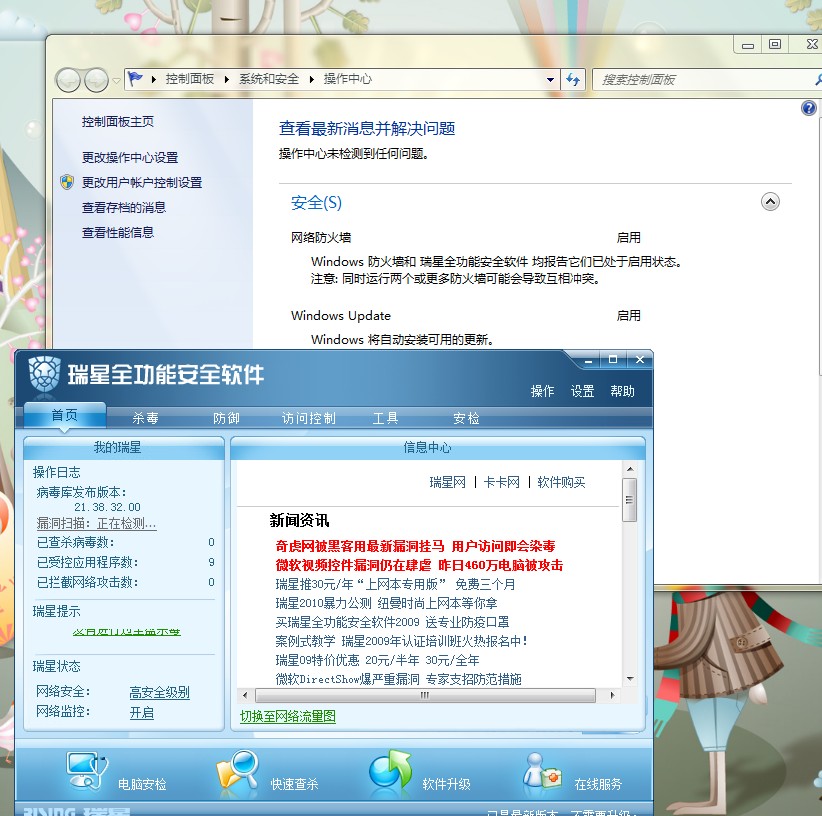Screen dimensions: 822x816
Task: Click the news scrollbar down arrow
Action: pos(630,679)
